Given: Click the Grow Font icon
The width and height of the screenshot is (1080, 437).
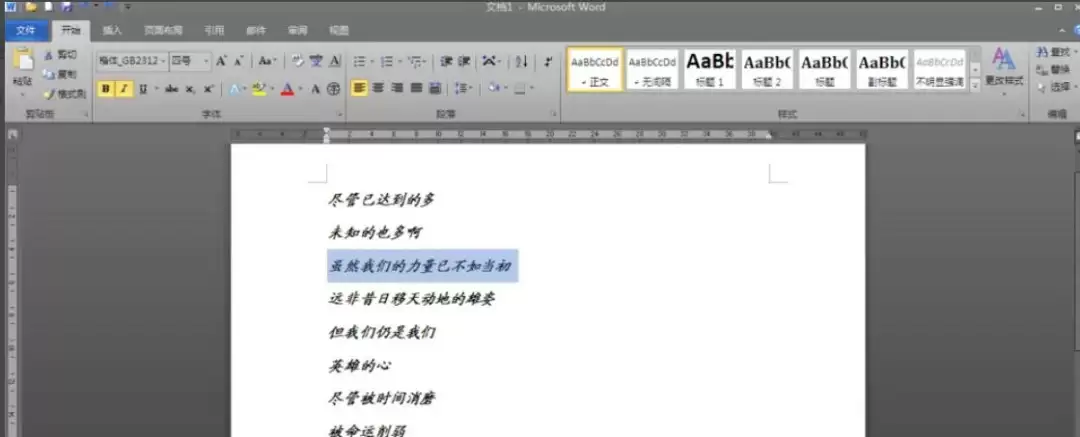Looking at the screenshot, I should tap(221, 61).
